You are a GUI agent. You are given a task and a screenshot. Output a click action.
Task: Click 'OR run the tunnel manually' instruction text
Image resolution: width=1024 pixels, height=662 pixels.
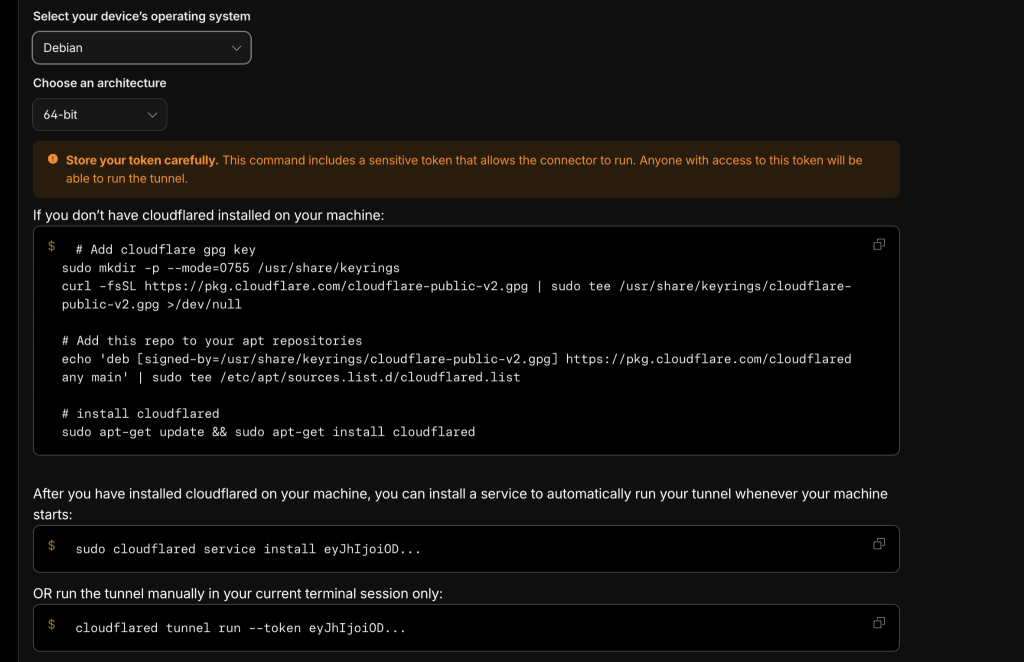point(238,593)
